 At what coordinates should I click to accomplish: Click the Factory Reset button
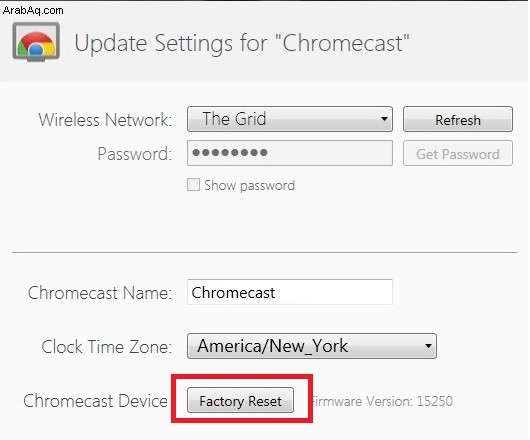pyautogui.click(x=240, y=400)
